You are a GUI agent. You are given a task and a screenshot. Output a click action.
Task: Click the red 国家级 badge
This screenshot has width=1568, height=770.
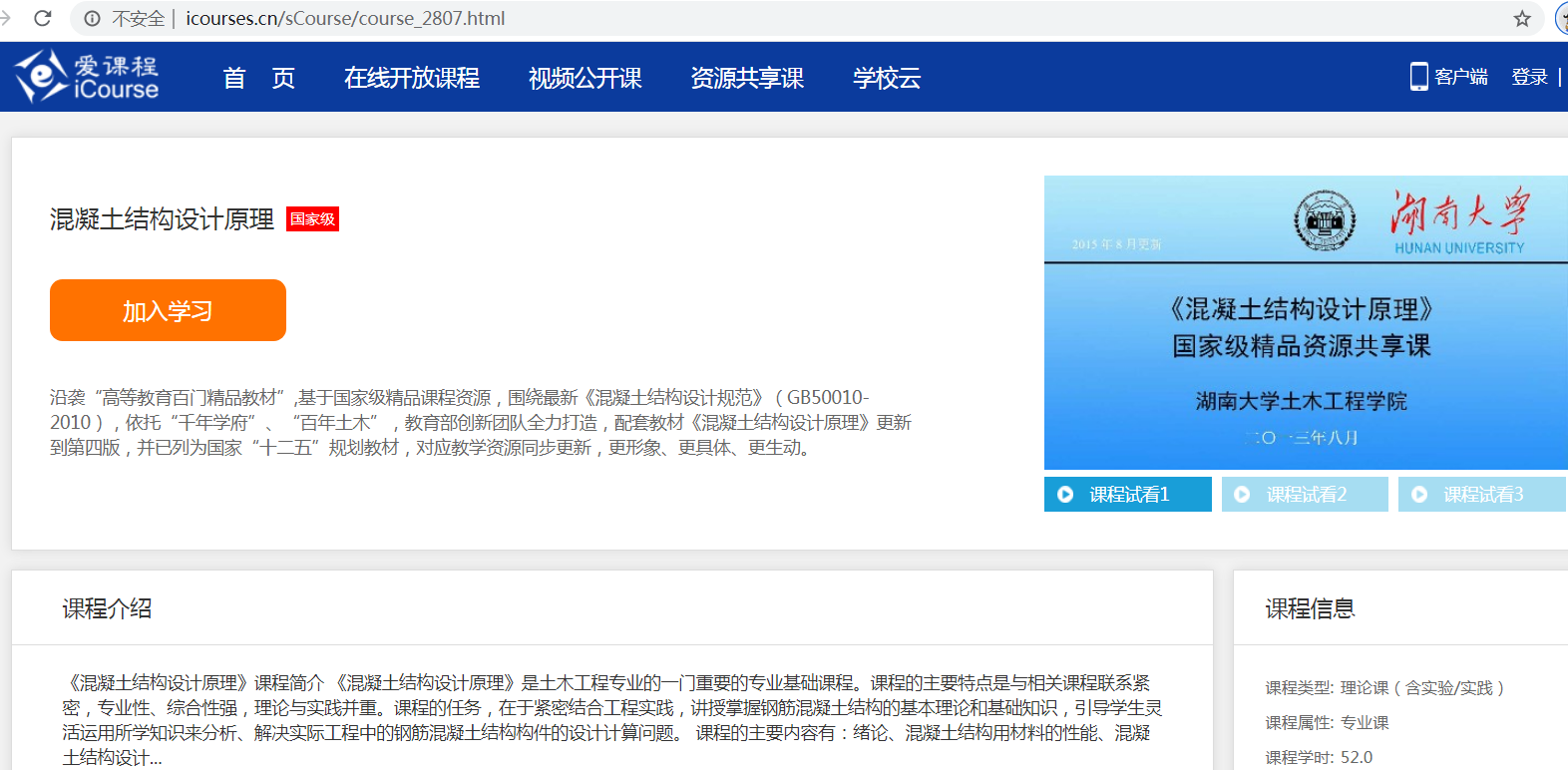[x=312, y=219]
